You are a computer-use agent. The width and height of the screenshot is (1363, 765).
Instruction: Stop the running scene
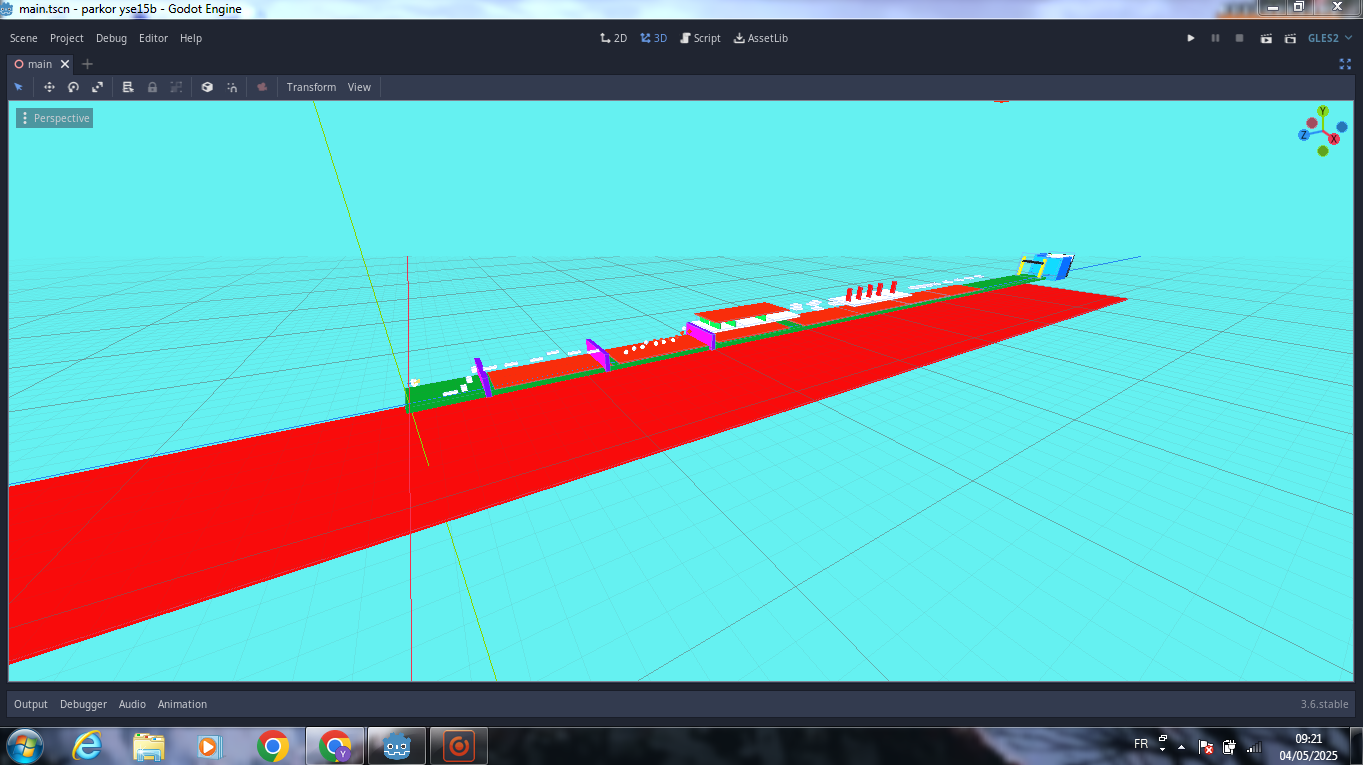pyautogui.click(x=1239, y=38)
